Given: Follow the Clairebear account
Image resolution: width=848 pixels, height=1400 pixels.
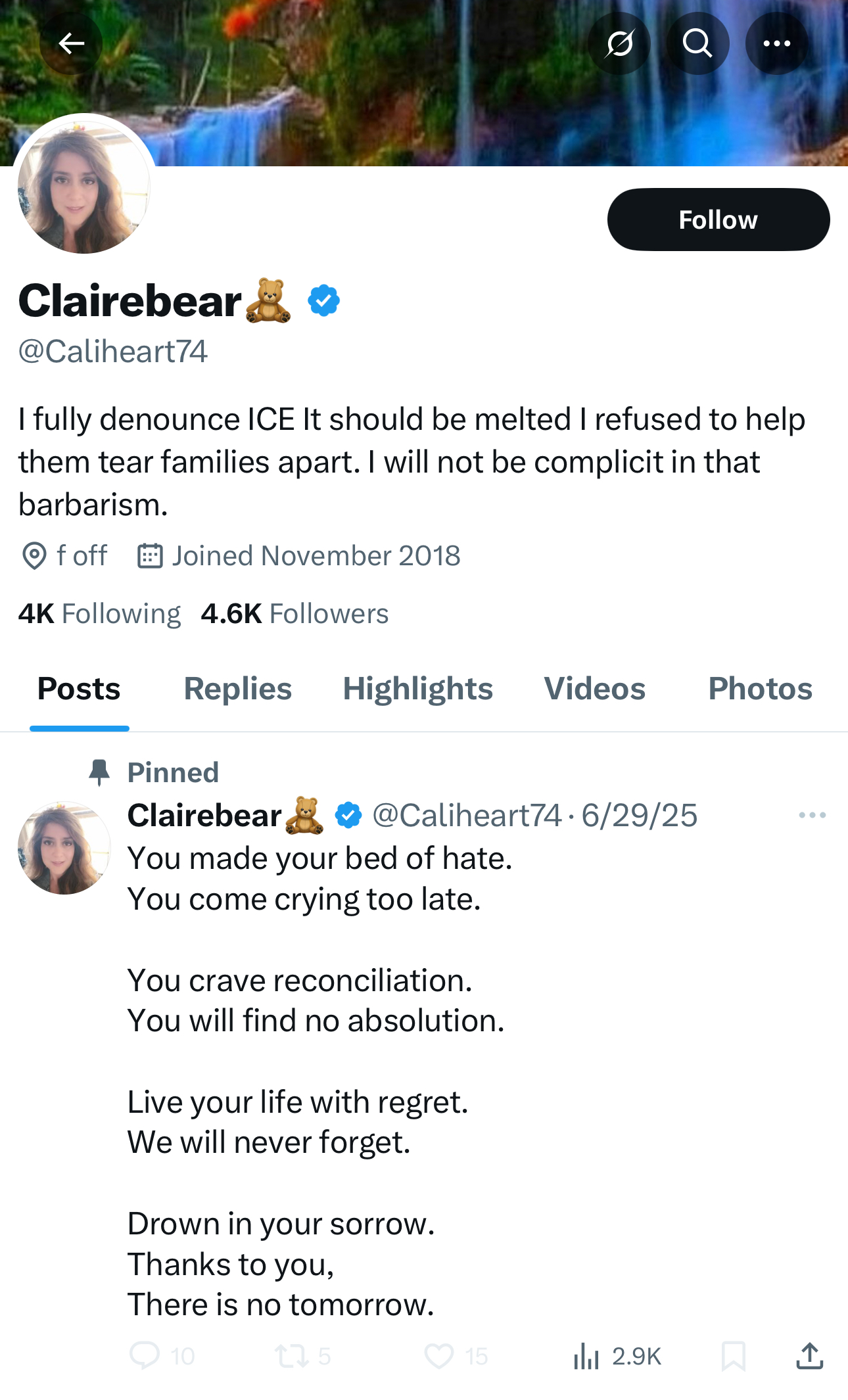Looking at the screenshot, I should click(718, 220).
